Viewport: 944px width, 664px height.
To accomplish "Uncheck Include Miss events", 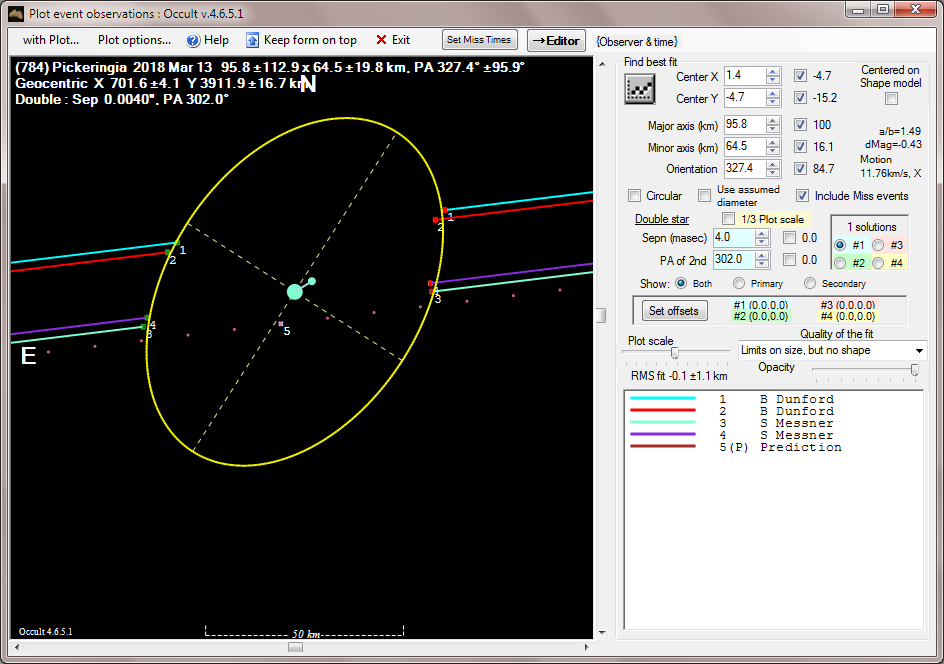I will click(x=802, y=196).
